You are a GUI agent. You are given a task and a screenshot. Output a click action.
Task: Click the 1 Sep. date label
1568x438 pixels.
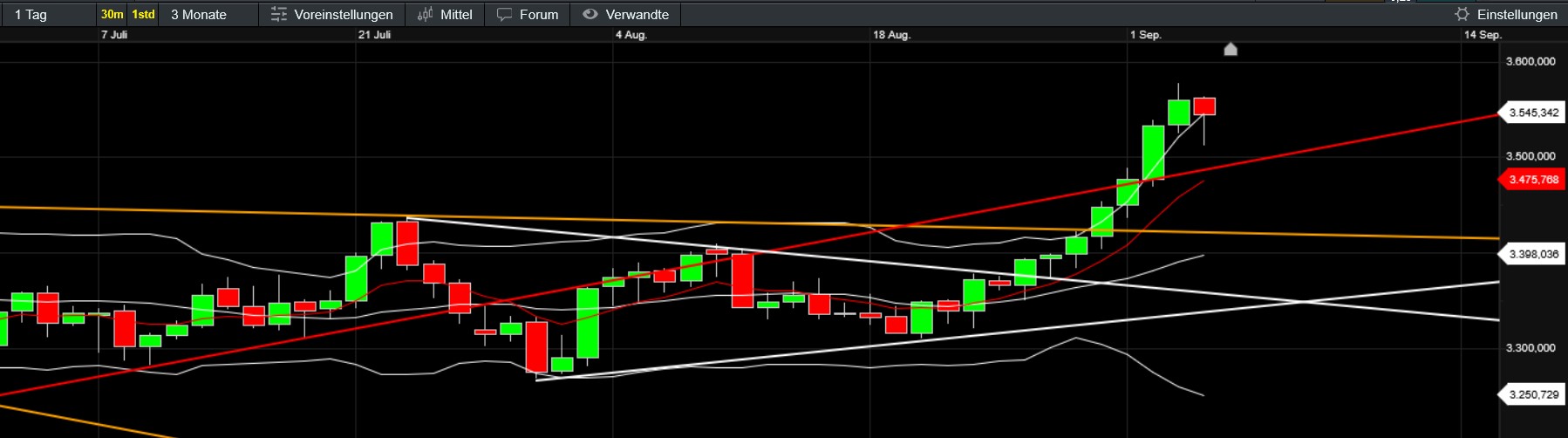[1146, 35]
